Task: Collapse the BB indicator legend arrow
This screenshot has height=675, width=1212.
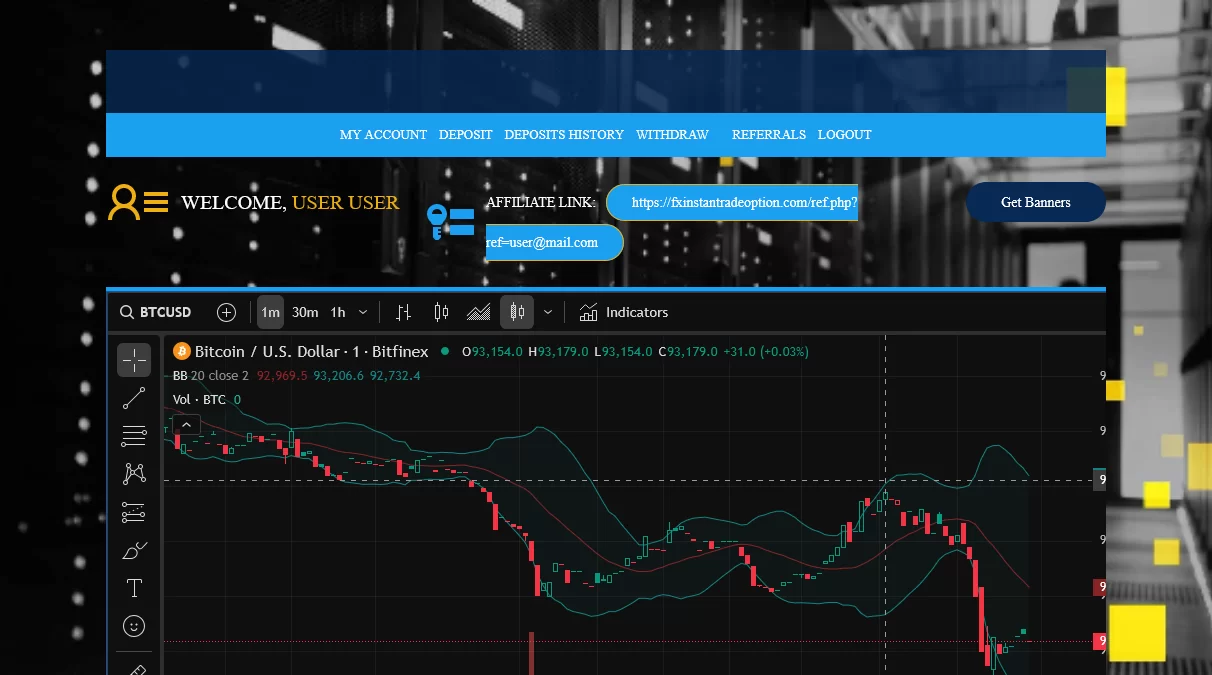Action: pos(186,424)
